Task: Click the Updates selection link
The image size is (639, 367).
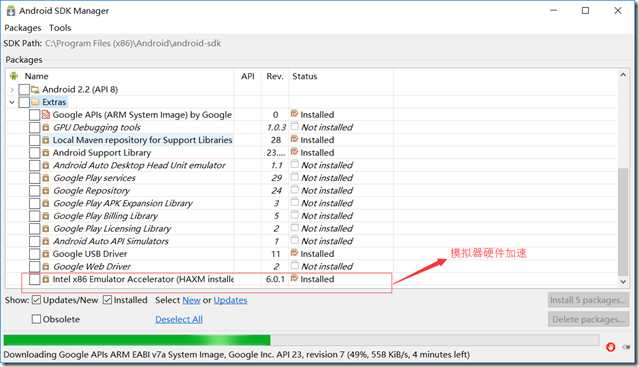Action: click(230, 300)
